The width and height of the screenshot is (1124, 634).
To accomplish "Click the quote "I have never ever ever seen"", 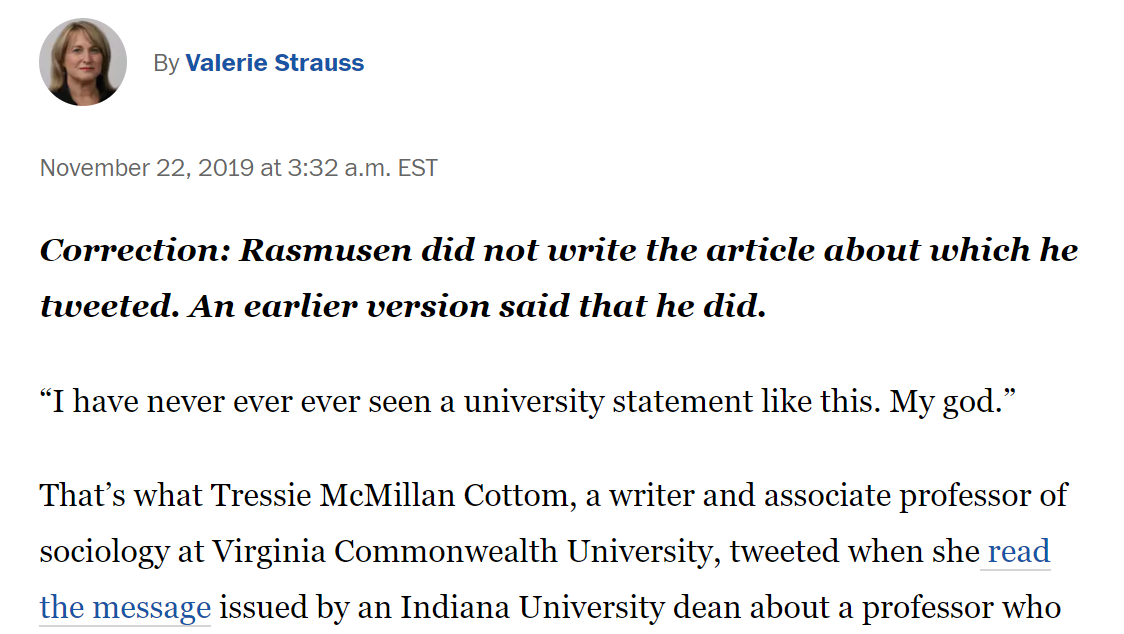I will tap(235, 402).
